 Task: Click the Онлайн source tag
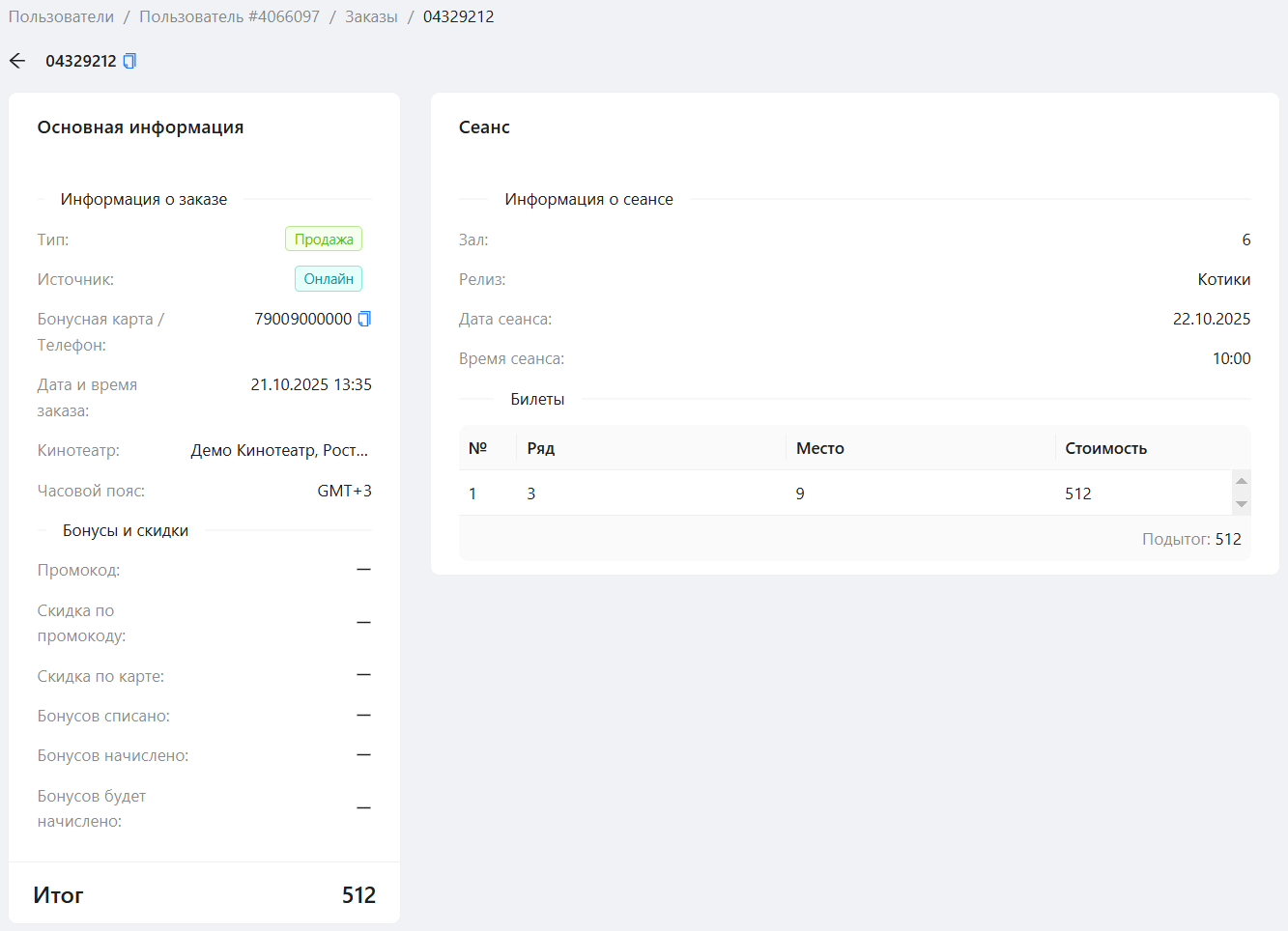[x=329, y=279]
